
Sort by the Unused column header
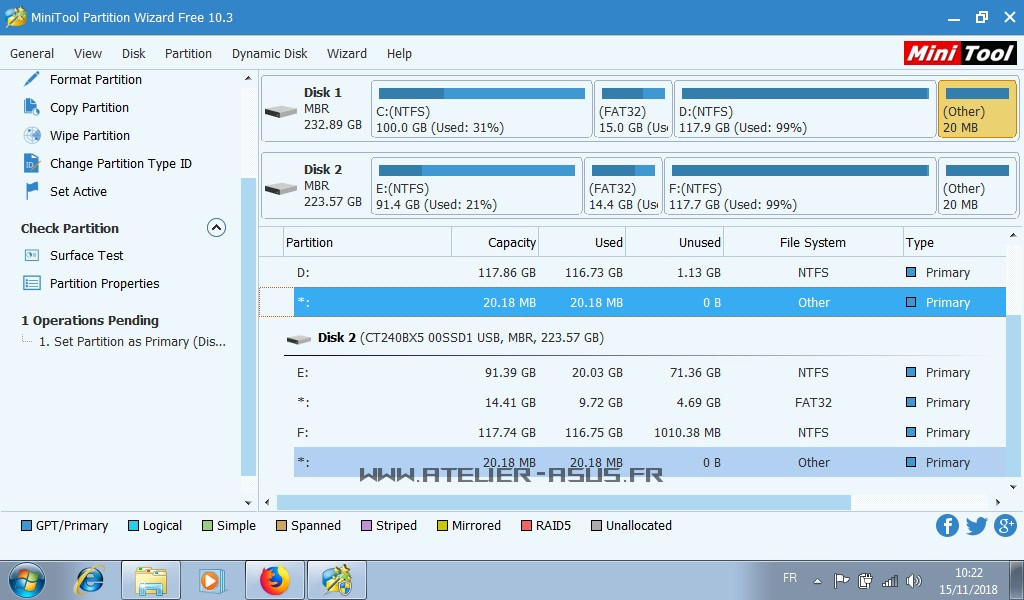(674, 242)
